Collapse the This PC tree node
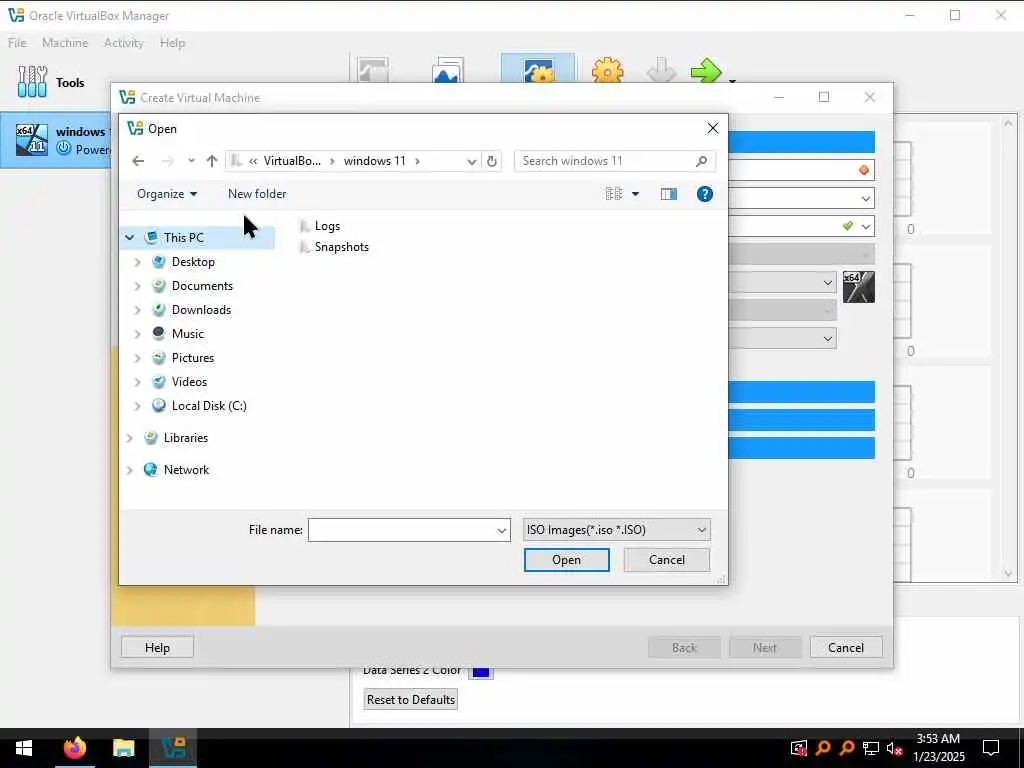Image resolution: width=1024 pixels, height=768 pixels. 130,238
